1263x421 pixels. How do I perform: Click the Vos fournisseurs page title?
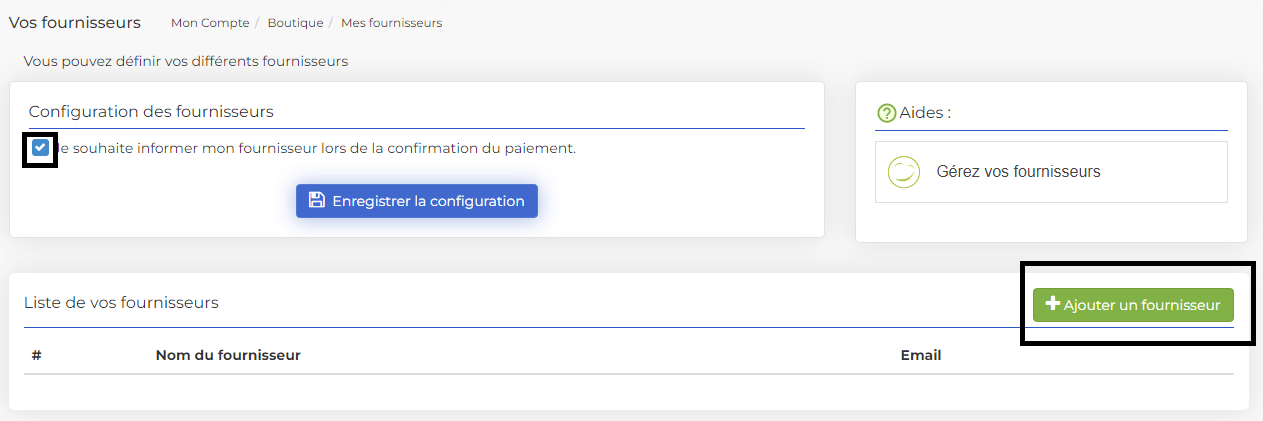click(x=75, y=22)
